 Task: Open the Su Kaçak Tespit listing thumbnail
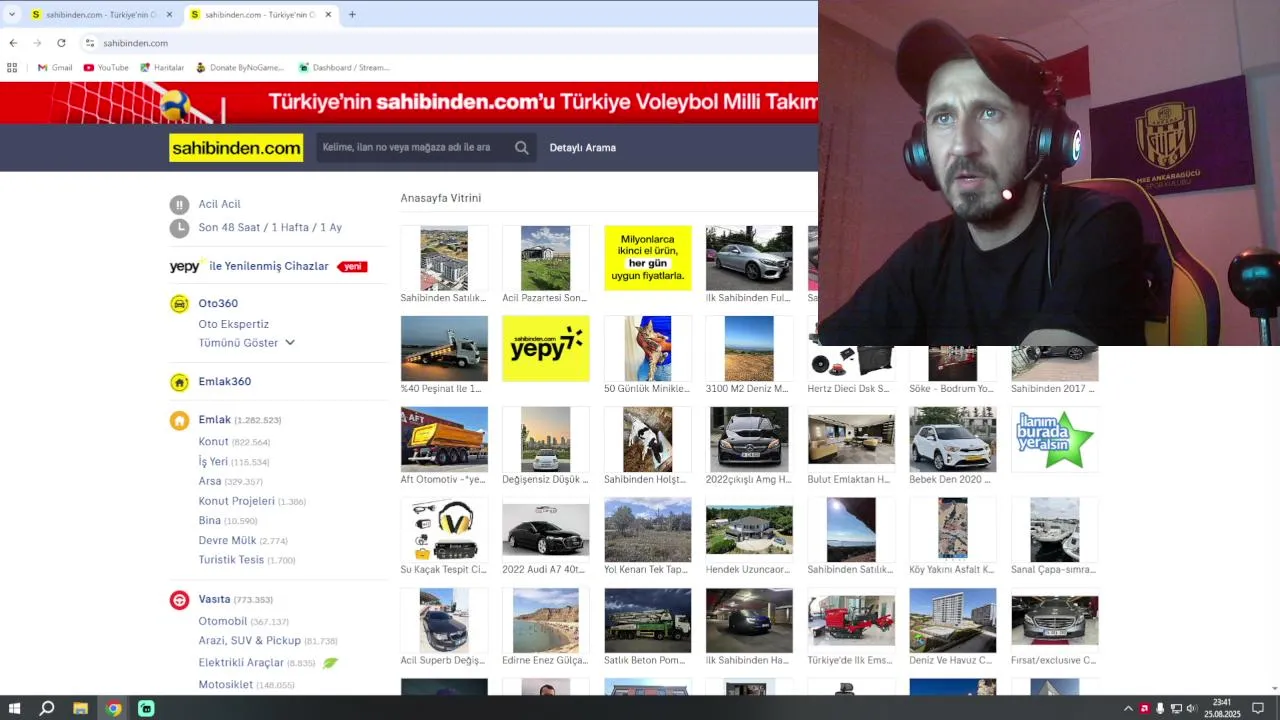(x=444, y=530)
